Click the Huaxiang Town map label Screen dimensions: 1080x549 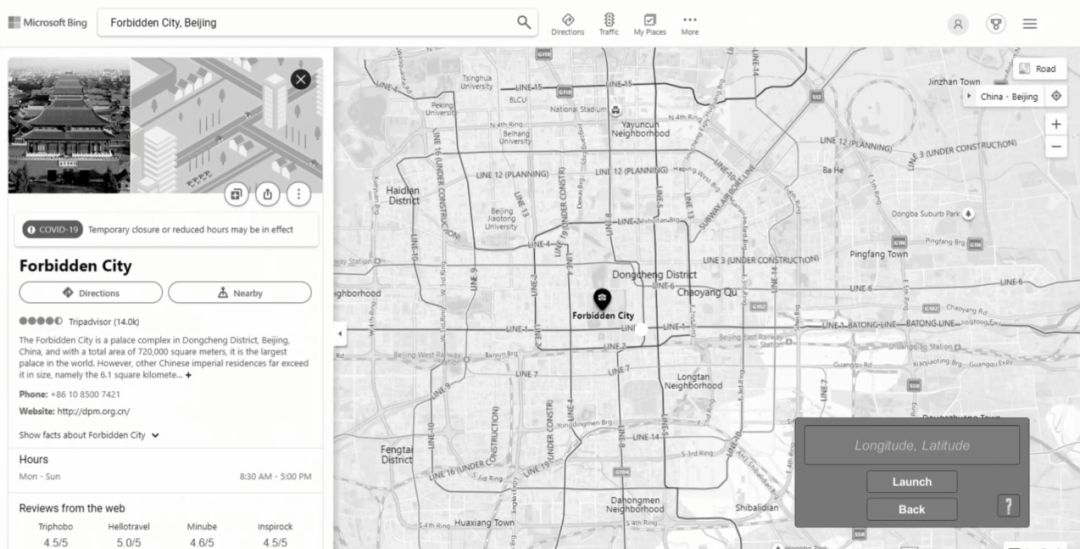click(x=484, y=523)
